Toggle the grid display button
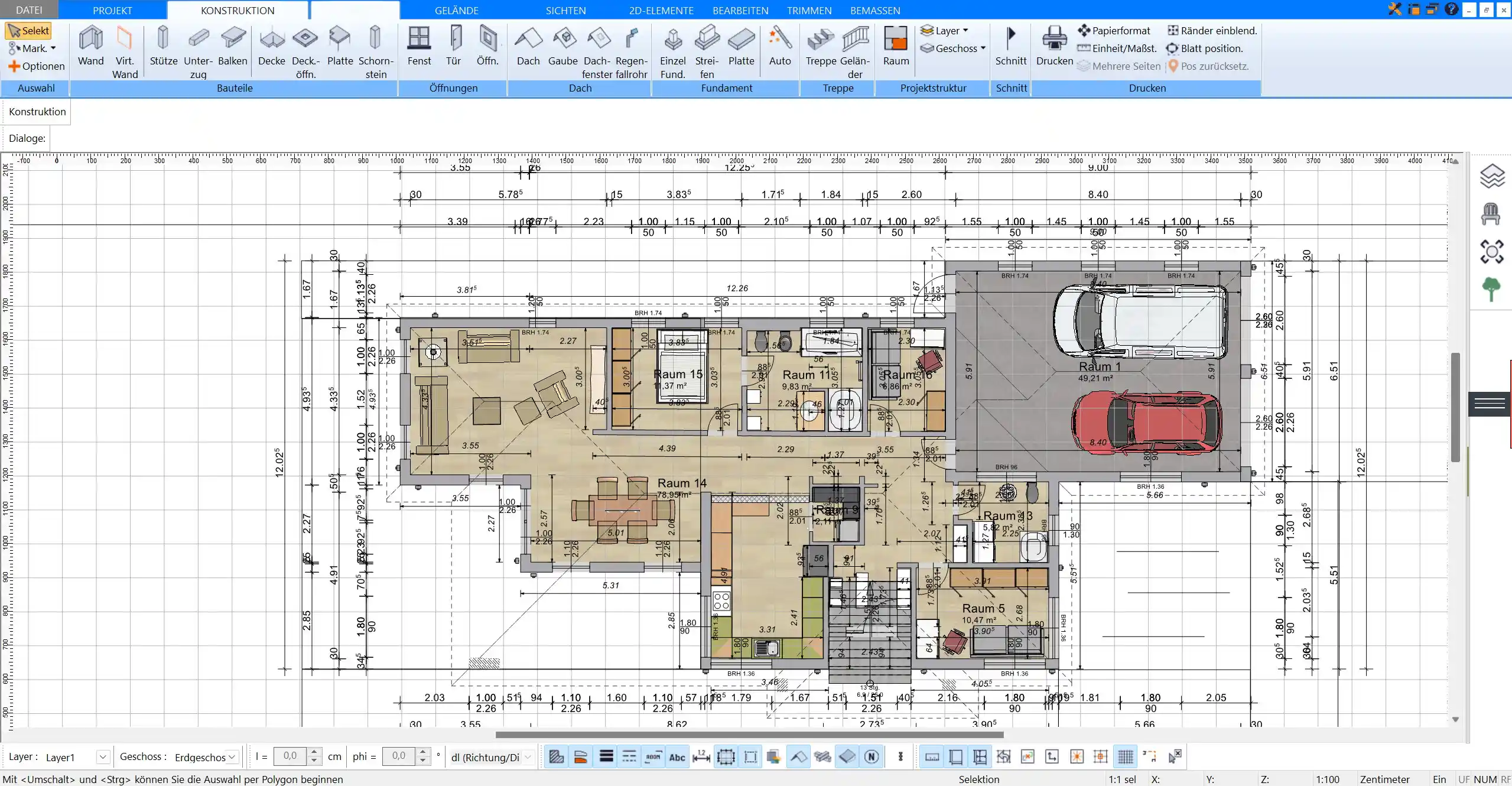The height and width of the screenshot is (786, 1512). (x=1126, y=756)
